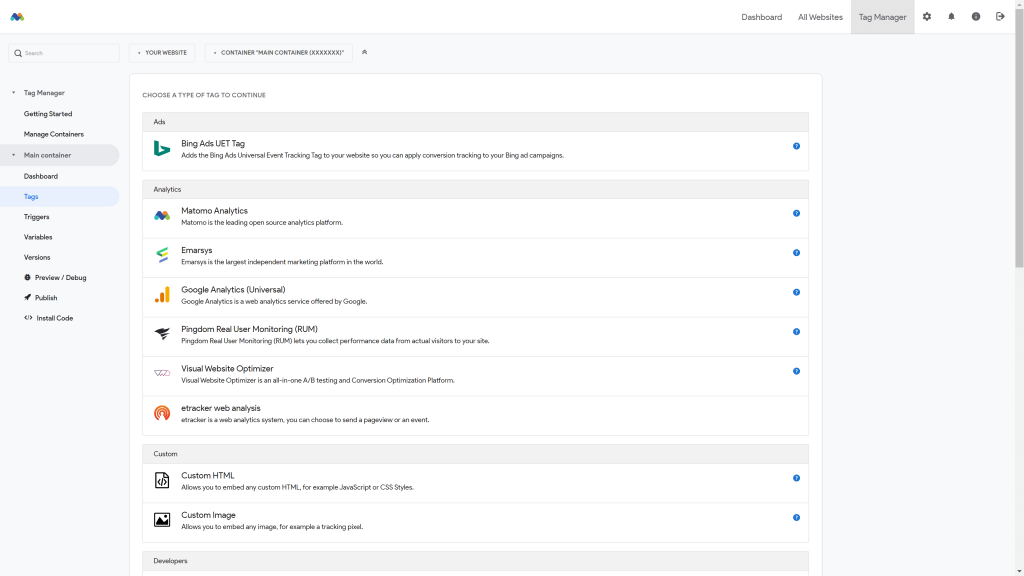Image resolution: width=1024 pixels, height=576 pixels.
Task: Open Manage Containers in sidebar
Action: [x=54, y=134]
